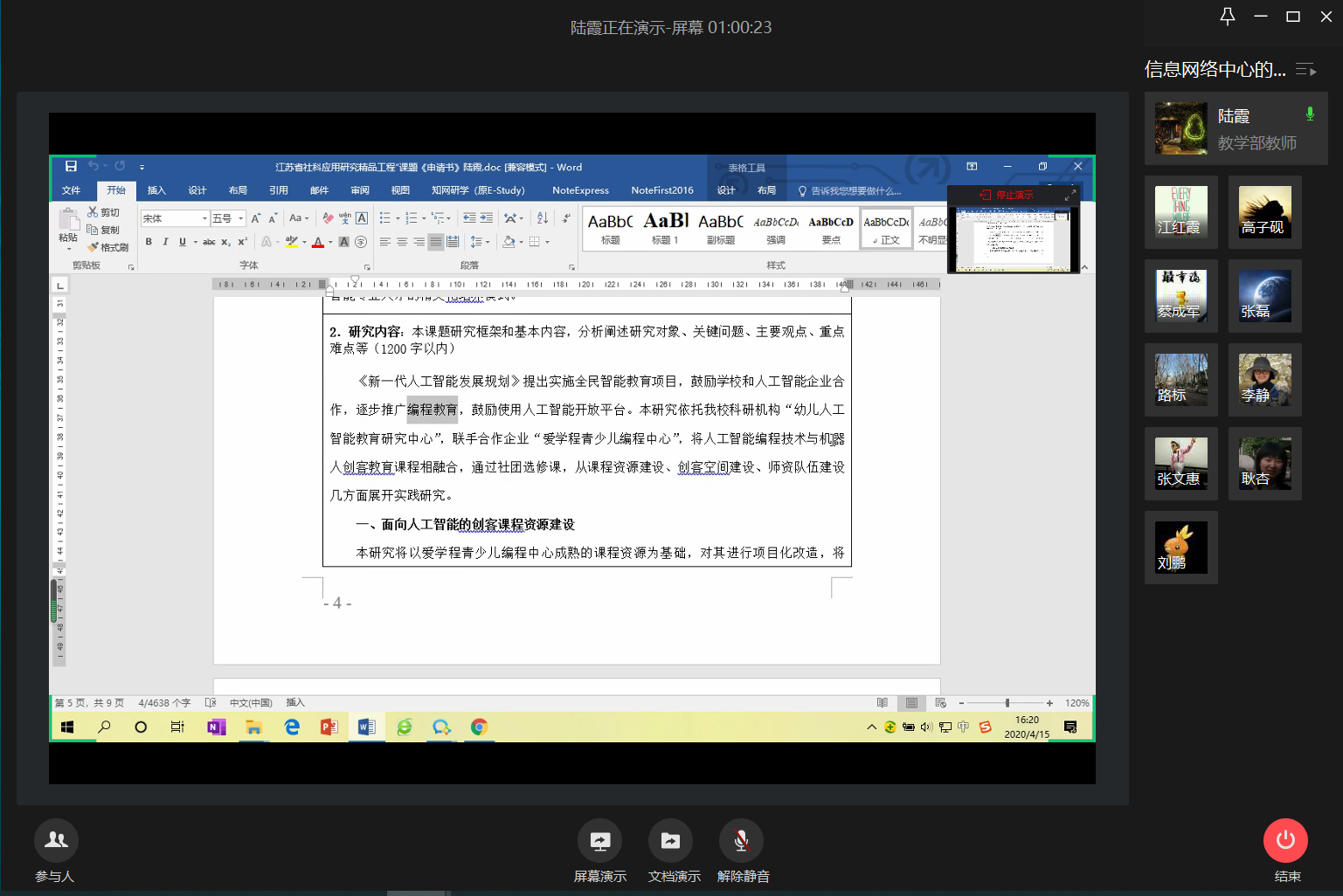Pin the meeting window on top

pyautogui.click(x=1227, y=17)
